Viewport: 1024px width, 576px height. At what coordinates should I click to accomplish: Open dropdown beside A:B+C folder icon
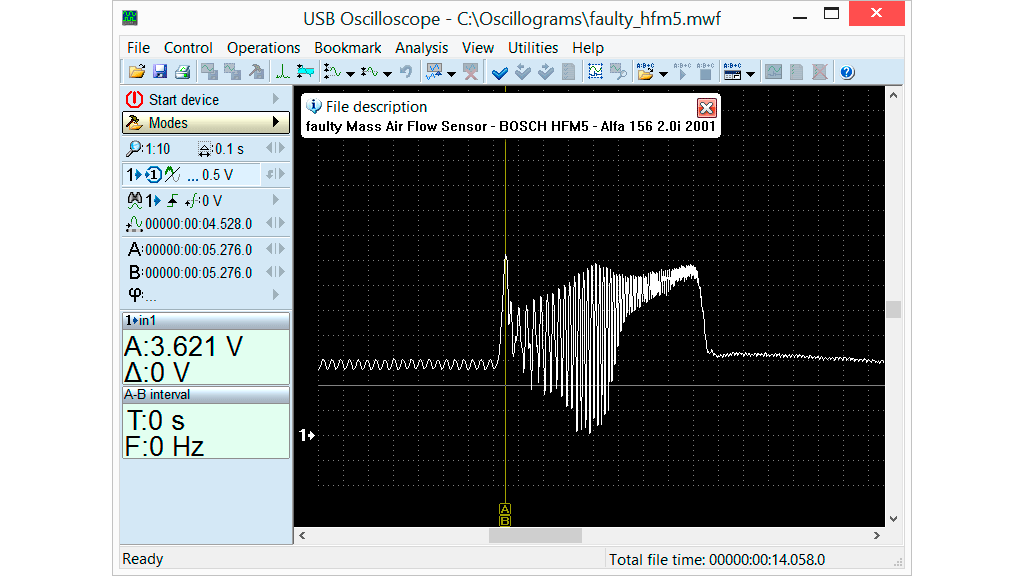[x=664, y=74]
